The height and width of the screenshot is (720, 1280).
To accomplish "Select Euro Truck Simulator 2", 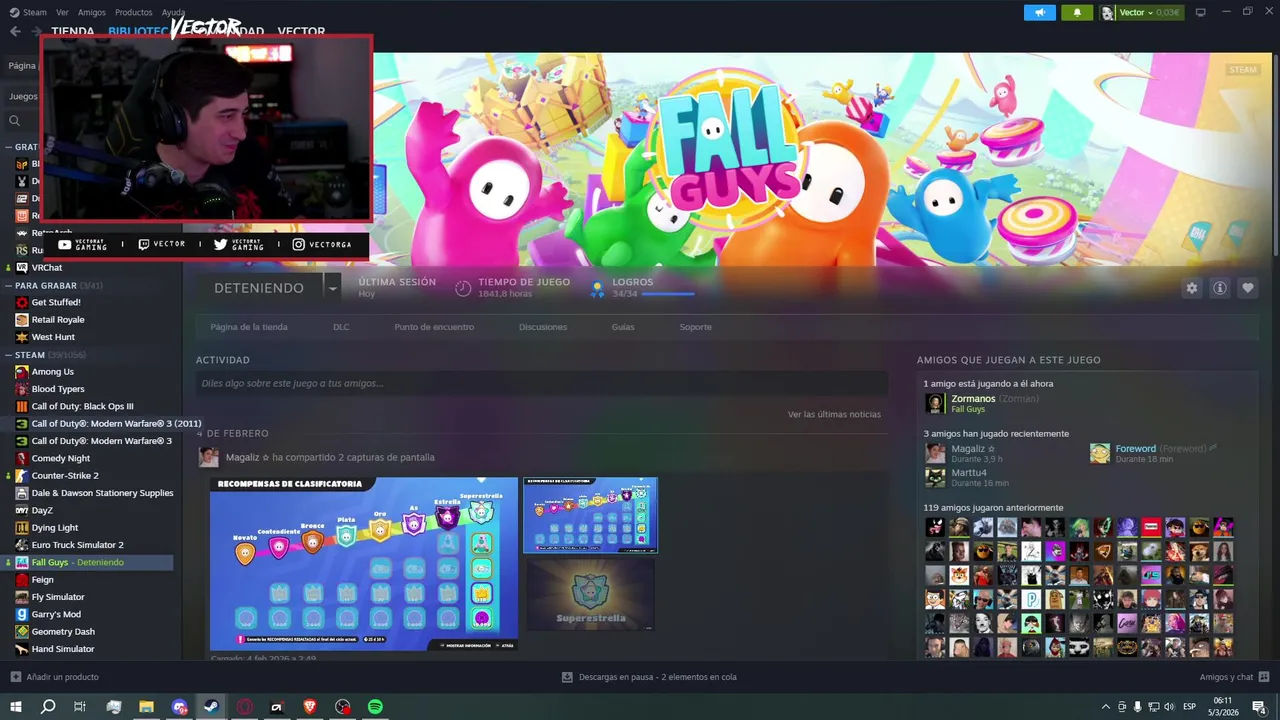I will point(77,545).
